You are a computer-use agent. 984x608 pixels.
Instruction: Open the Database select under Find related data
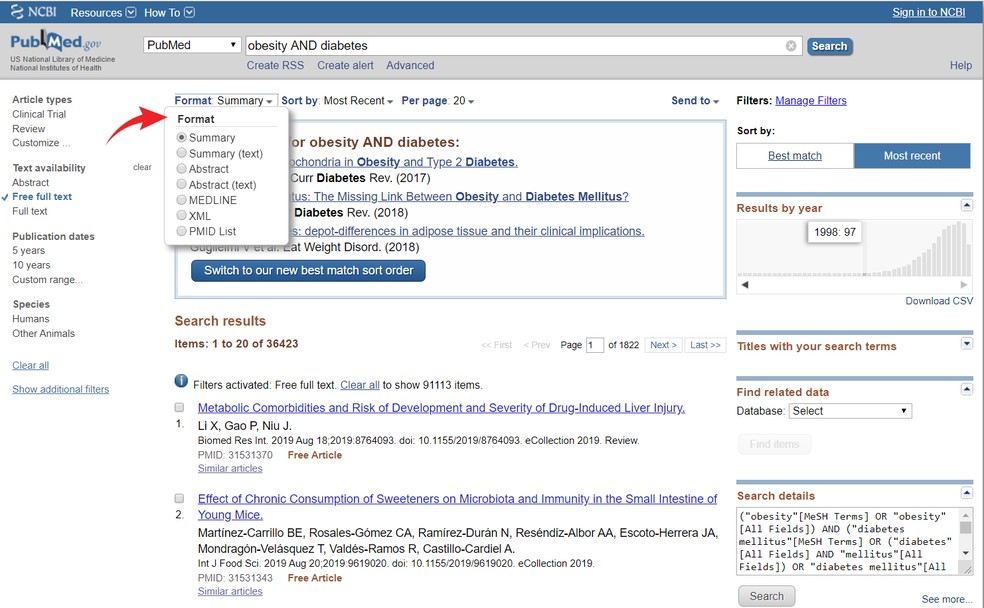(850, 410)
